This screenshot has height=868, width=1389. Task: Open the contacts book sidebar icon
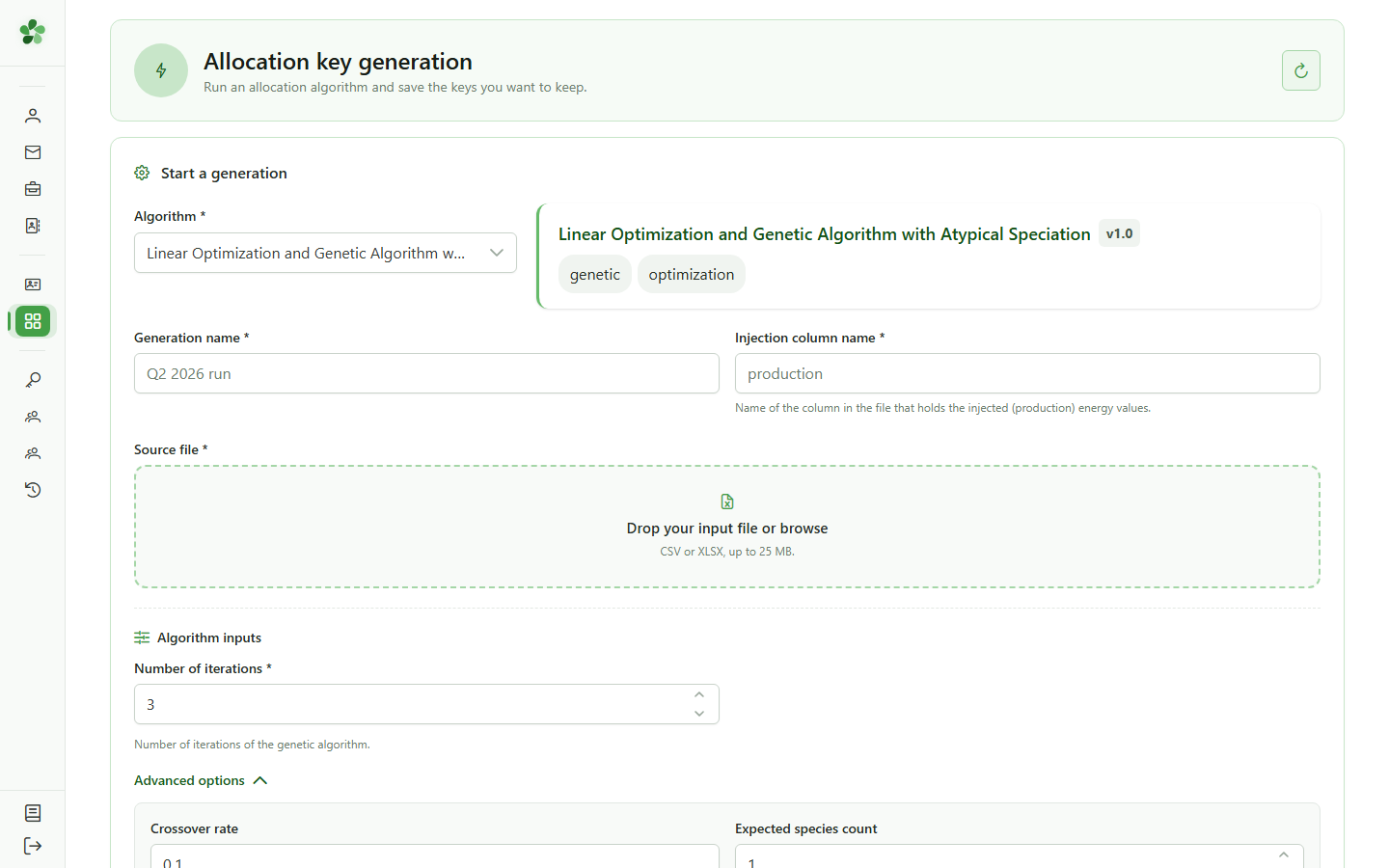point(33,226)
